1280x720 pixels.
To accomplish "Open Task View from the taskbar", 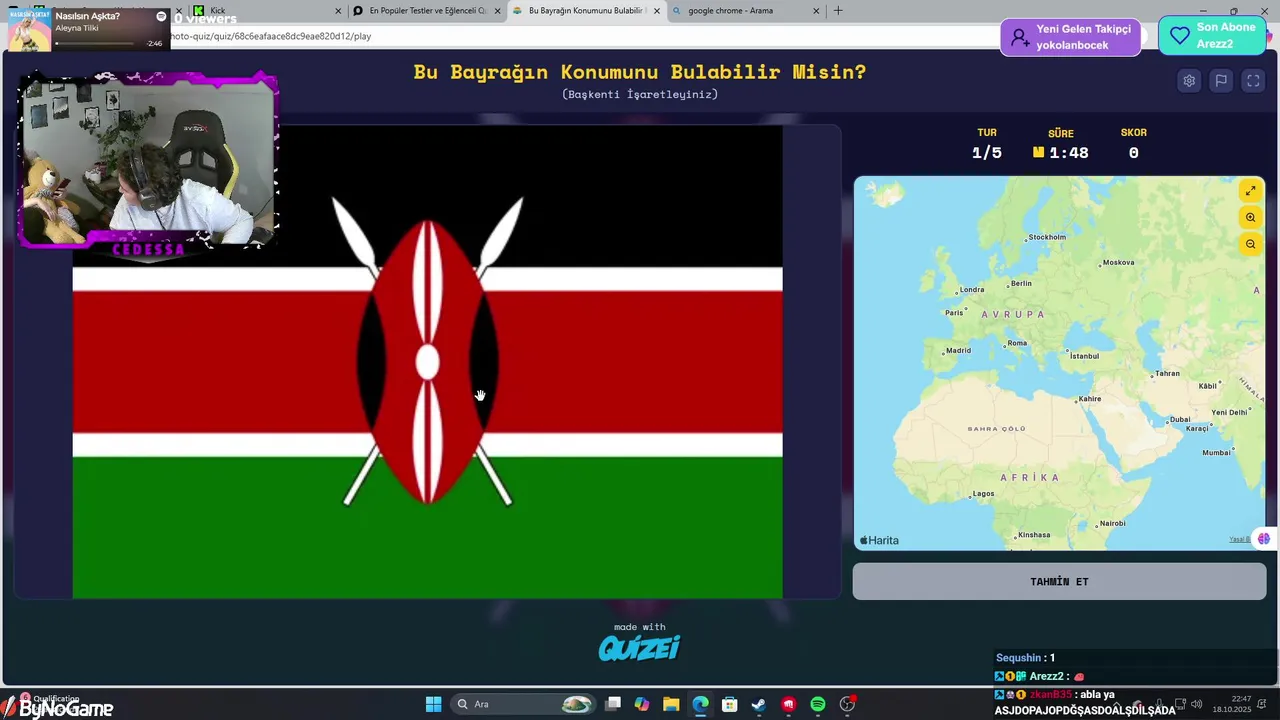I will pyautogui.click(x=613, y=704).
